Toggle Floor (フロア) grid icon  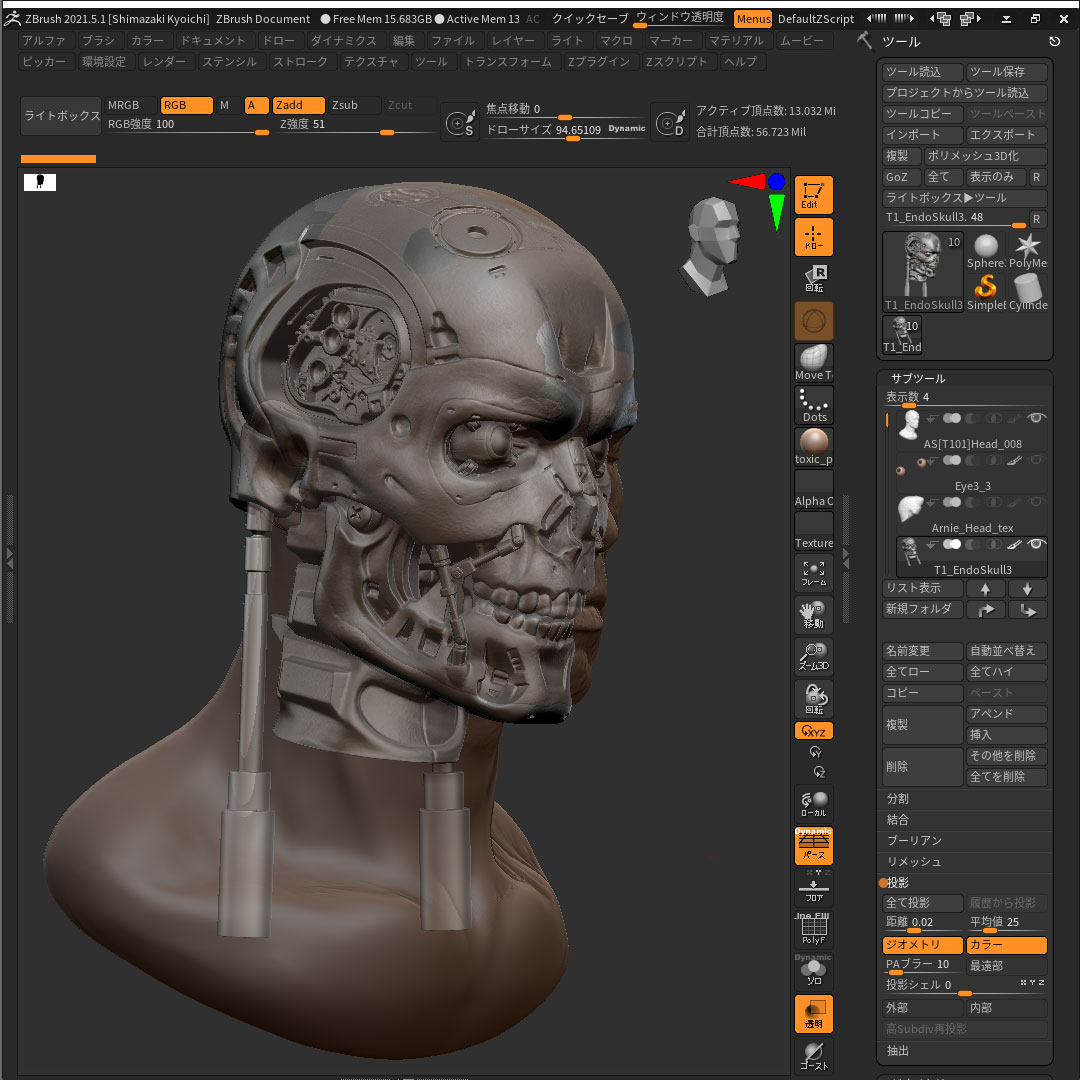tap(813, 888)
